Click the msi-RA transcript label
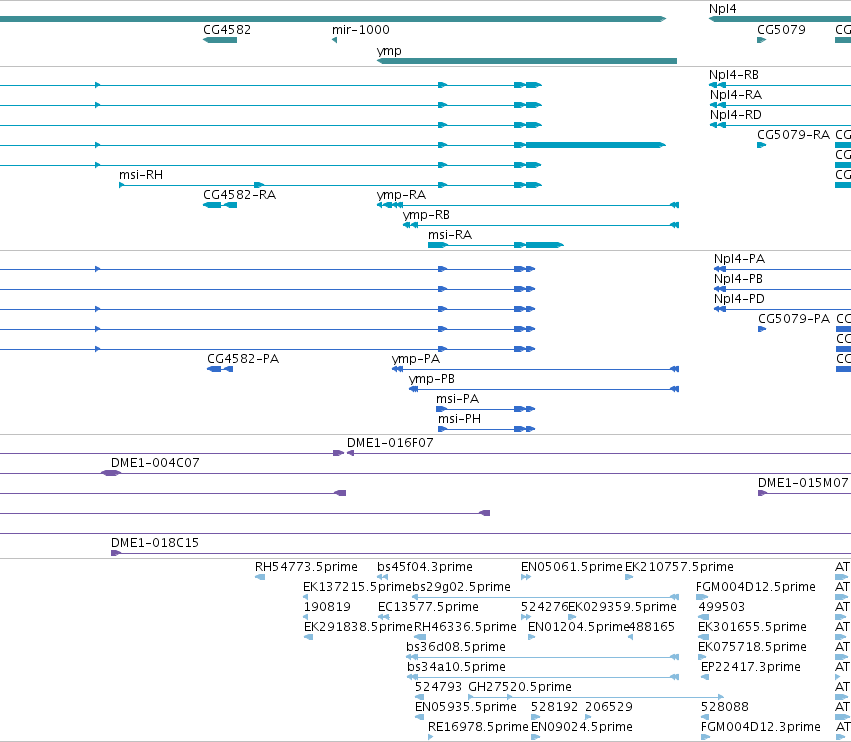Image resolution: width=851 pixels, height=742 pixels. 450,235
